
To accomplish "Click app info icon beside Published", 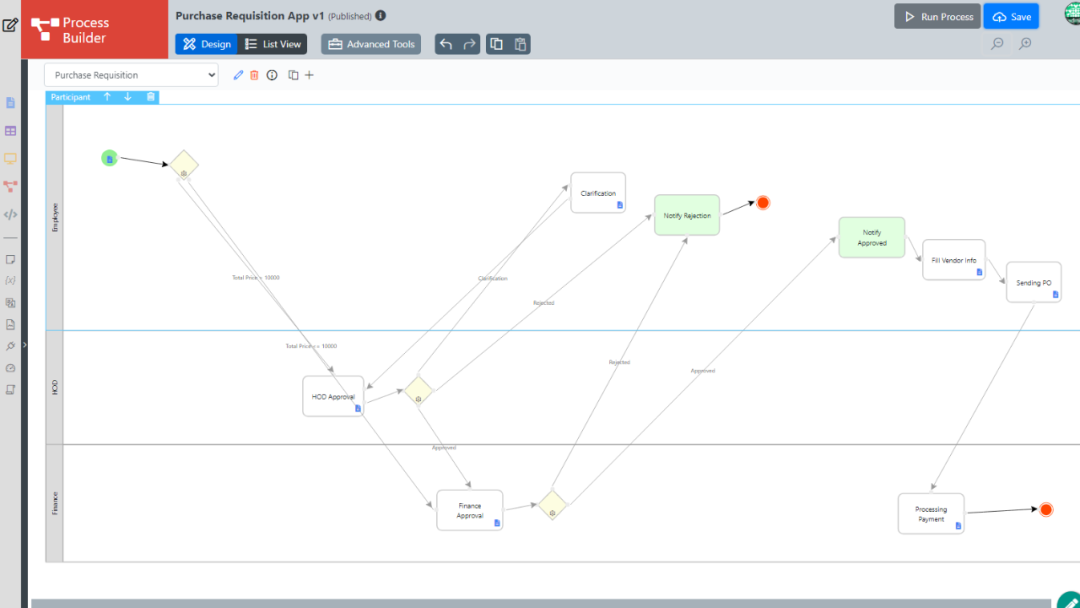I will (x=381, y=15).
